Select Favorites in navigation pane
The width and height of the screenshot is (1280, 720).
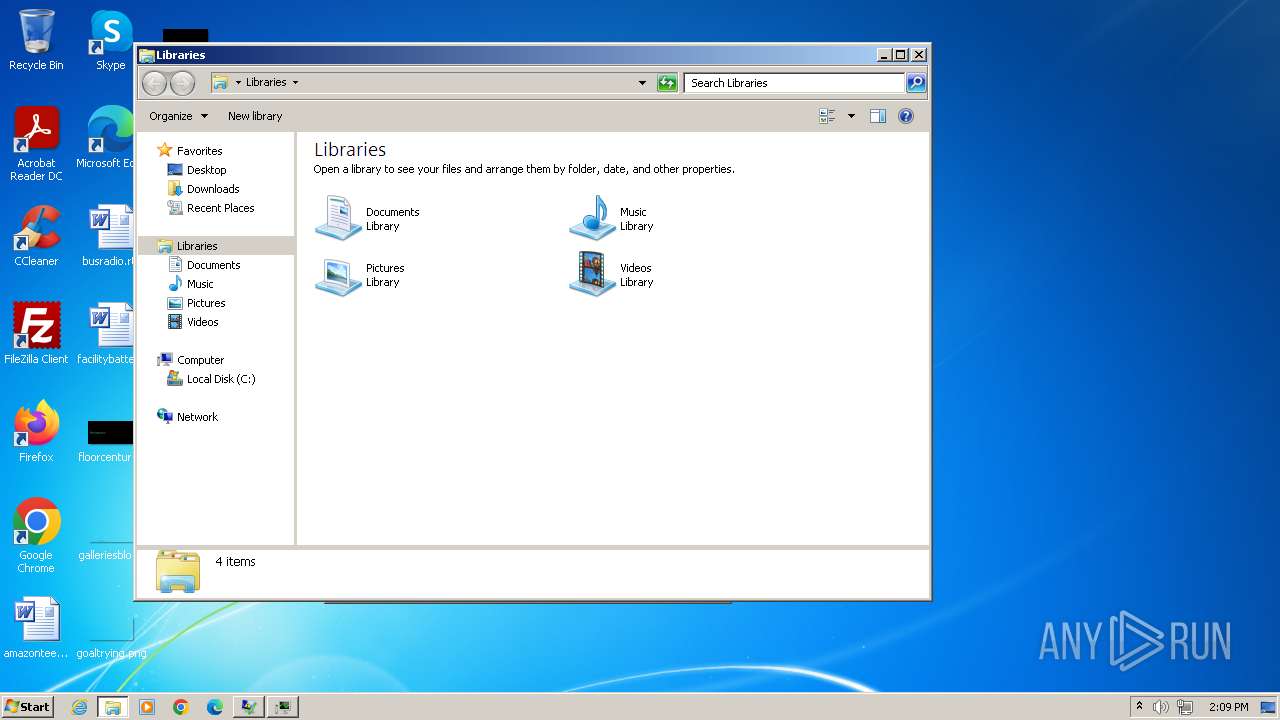click(x=199, y=151)
